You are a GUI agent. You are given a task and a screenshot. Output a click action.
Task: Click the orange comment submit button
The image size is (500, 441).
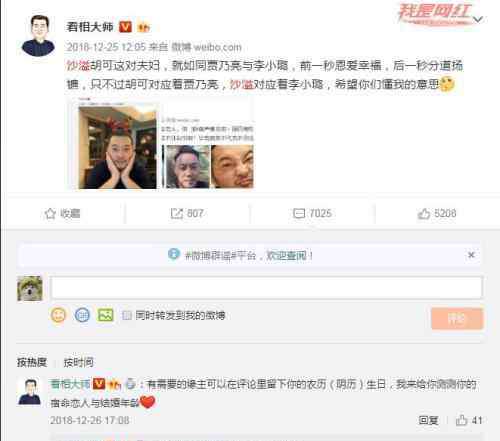(x=457, y=319)
